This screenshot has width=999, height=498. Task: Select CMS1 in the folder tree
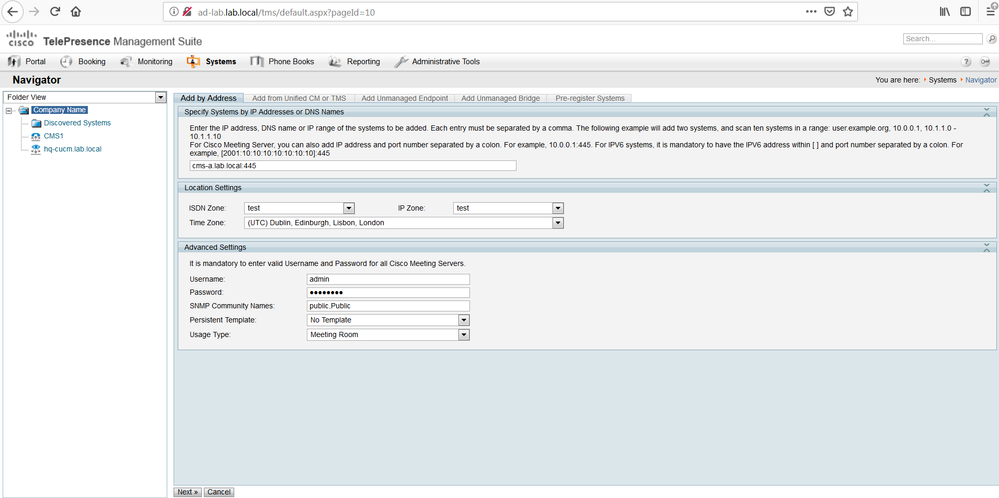click(54, 136)
